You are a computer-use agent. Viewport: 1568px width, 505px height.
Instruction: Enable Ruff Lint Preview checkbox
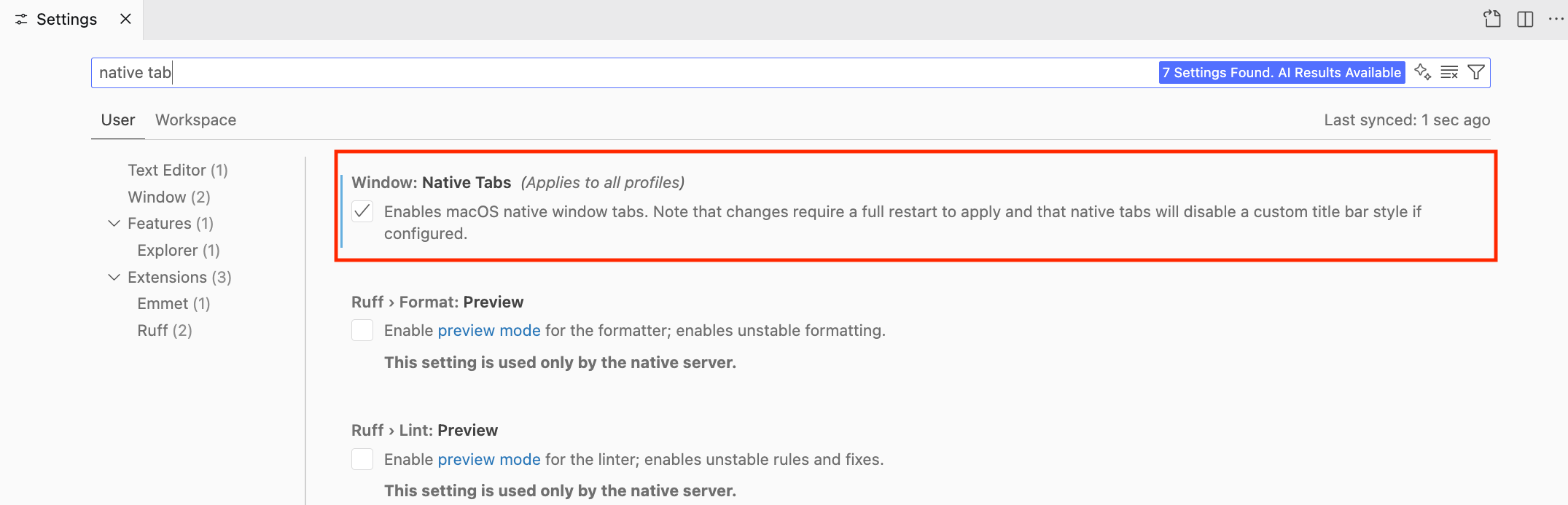[x=362, y=460]
